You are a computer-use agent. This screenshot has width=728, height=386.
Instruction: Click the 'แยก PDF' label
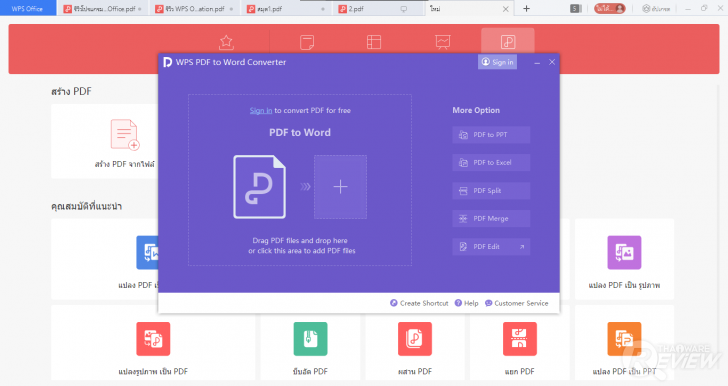(x=520, y=372)
